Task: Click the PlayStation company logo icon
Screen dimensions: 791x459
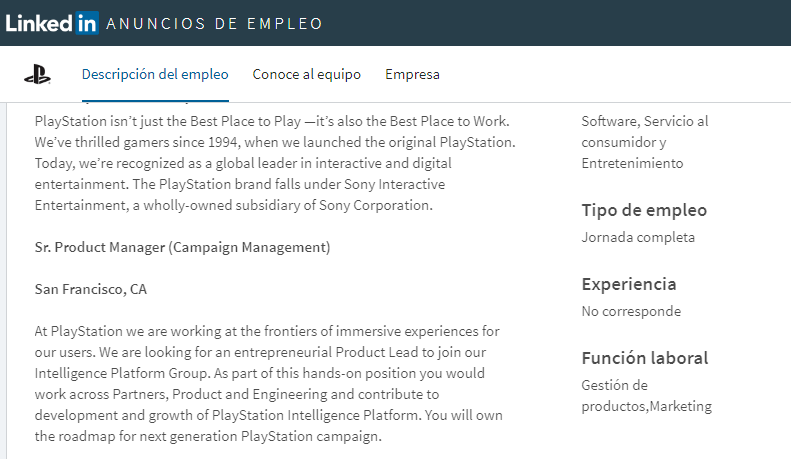Action: 37,75
